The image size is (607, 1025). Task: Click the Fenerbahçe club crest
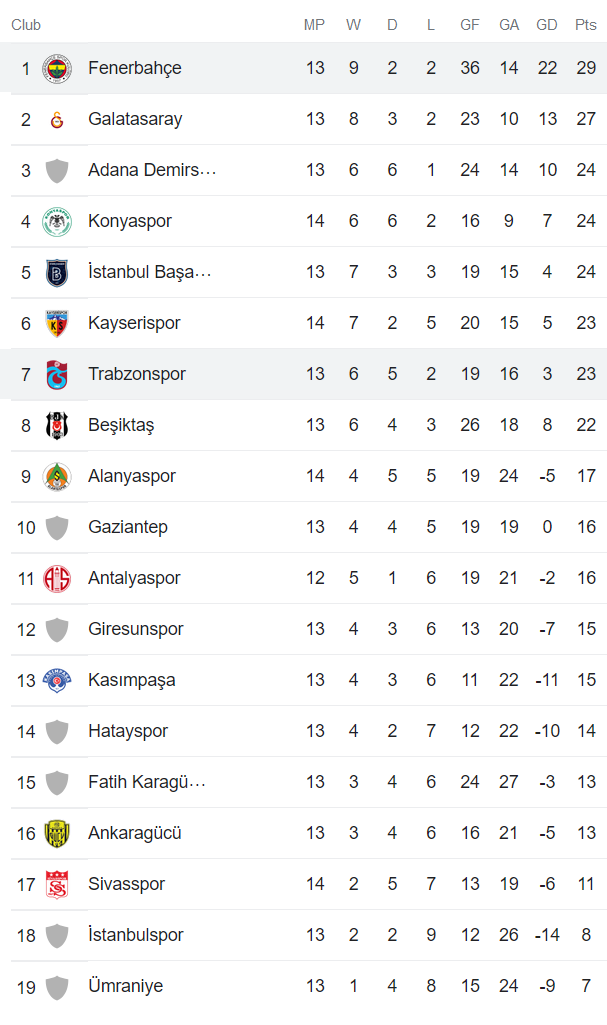58,66
